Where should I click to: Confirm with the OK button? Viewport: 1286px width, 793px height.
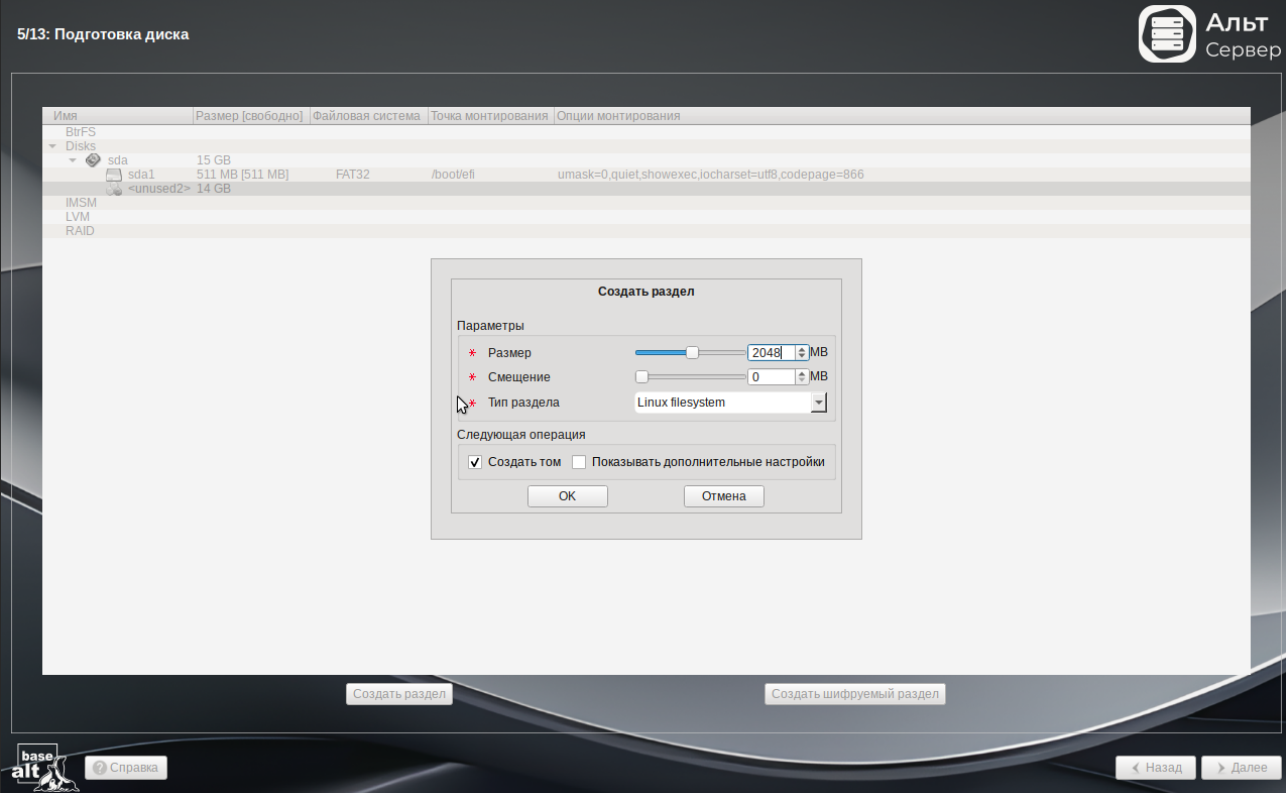pos(567,496)
